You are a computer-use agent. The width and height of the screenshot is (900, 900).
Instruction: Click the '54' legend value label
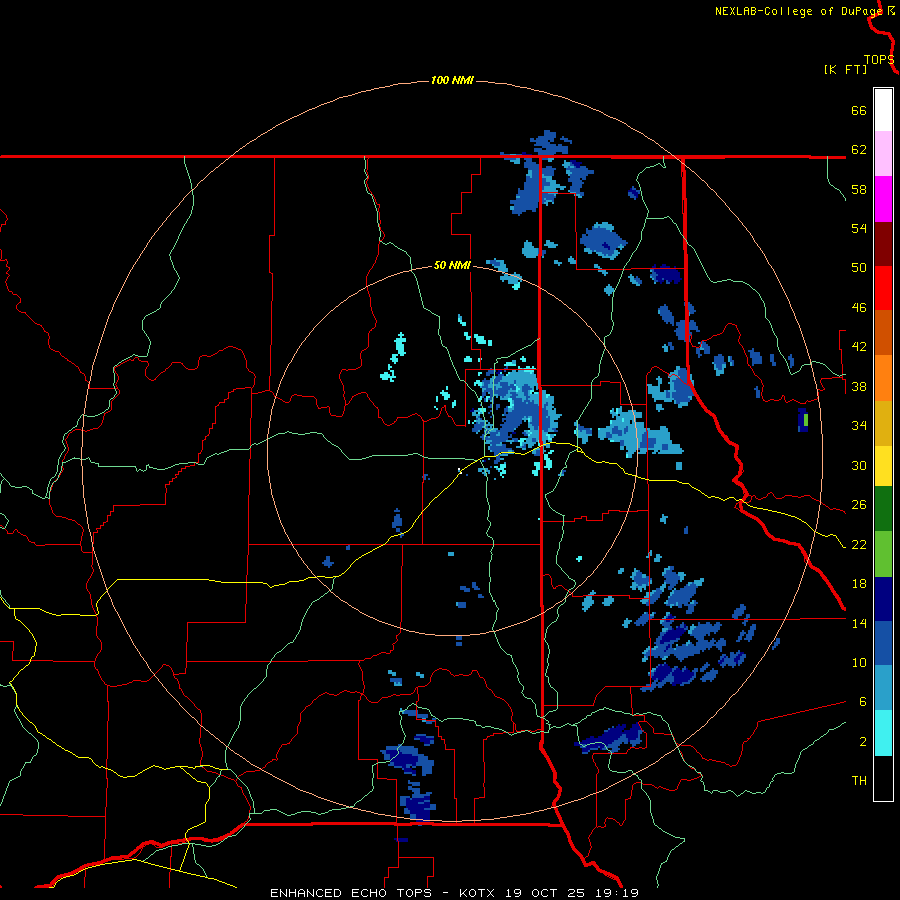(x=859, y=228)
